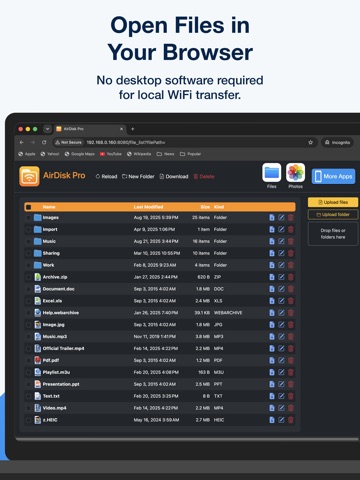The height and width of the screenshot is (480, 360).
Task: Click the trash icon for Images row
Action: click(291, 218)
